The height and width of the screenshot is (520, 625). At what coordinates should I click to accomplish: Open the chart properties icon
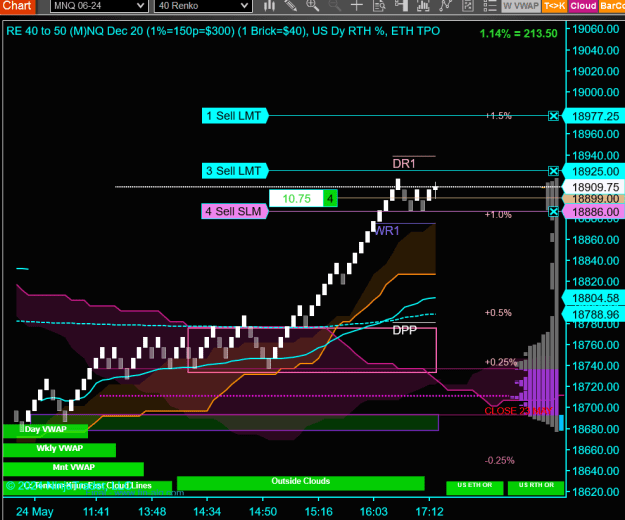tap(468, 6)
